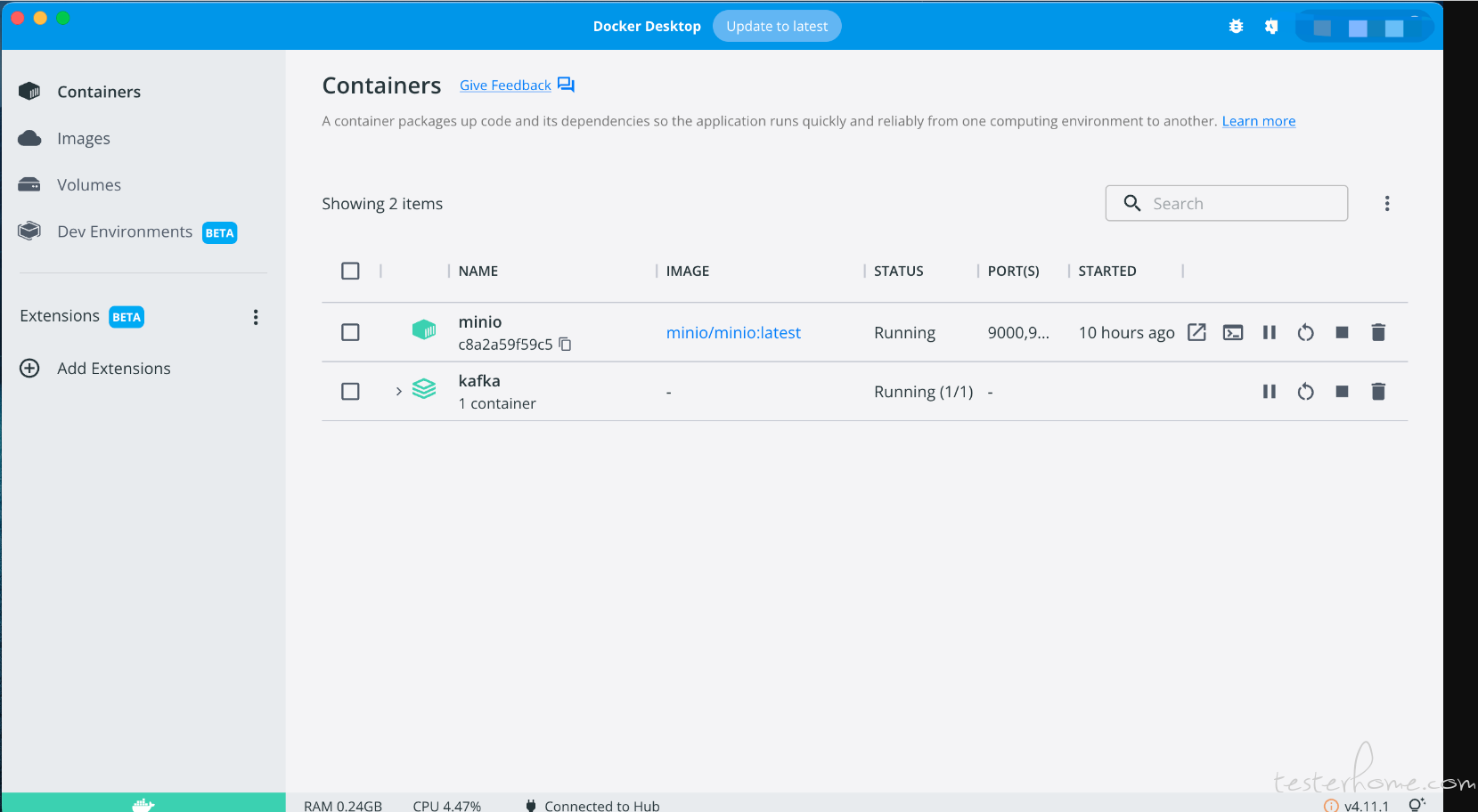Sort by the NAME column header

478,271
